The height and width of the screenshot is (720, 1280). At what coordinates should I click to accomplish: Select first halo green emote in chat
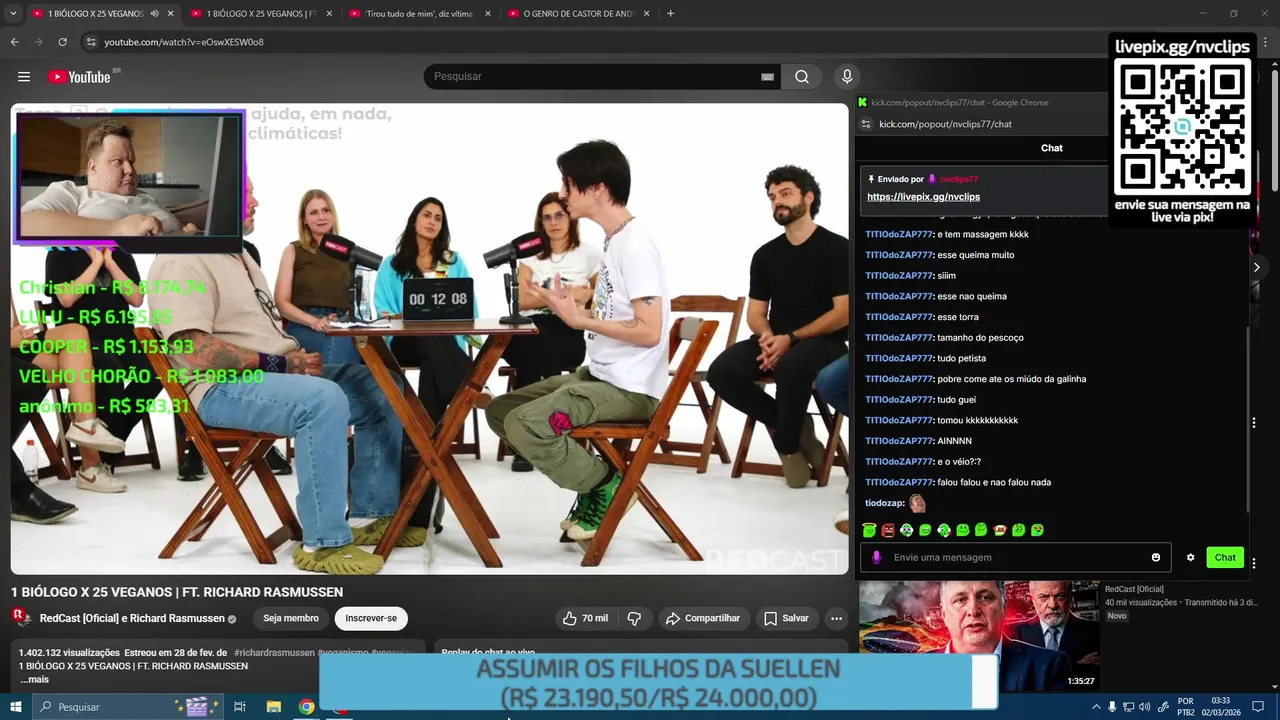(869, 530)
